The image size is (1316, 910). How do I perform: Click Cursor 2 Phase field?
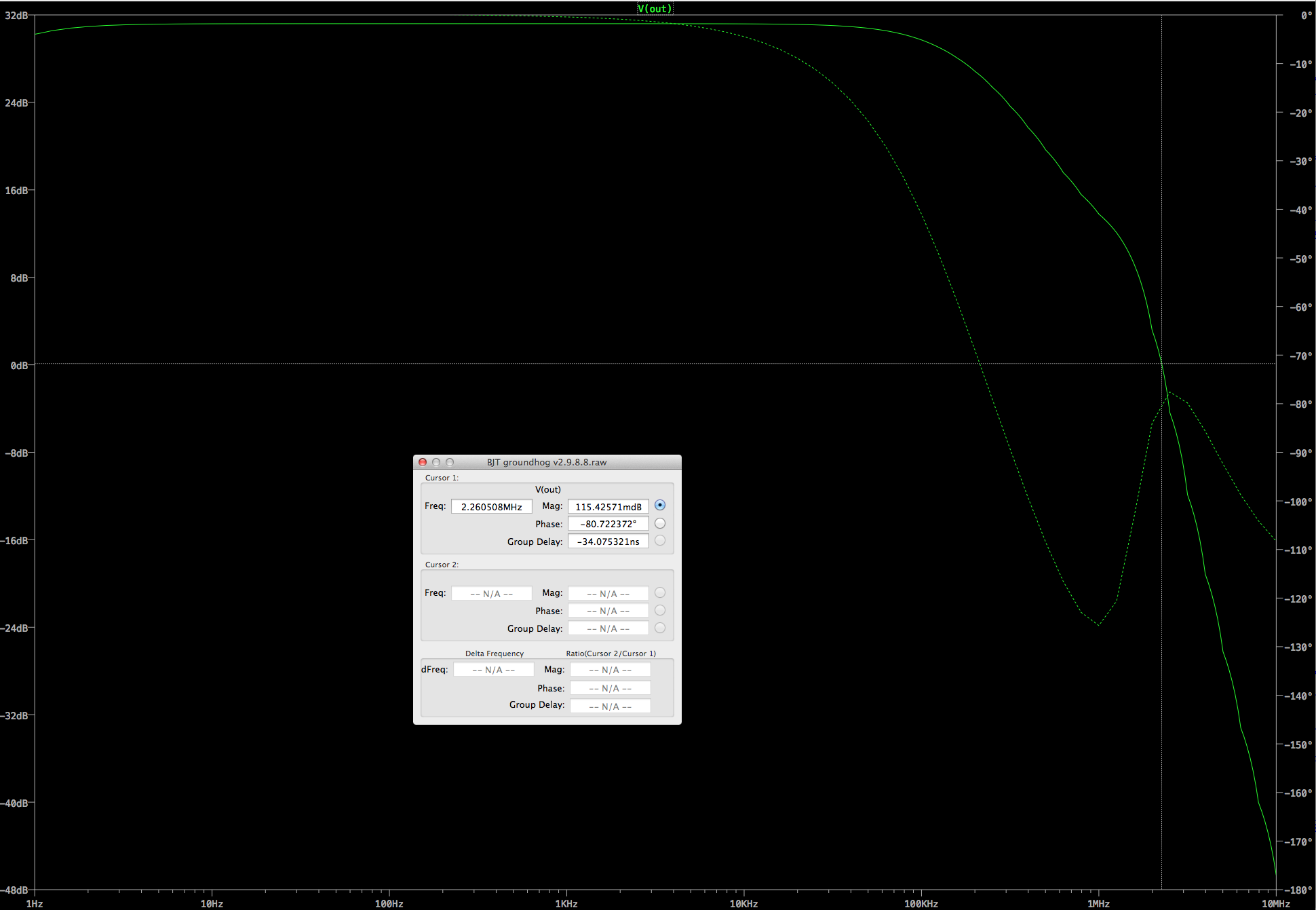(x=608, y=611)
